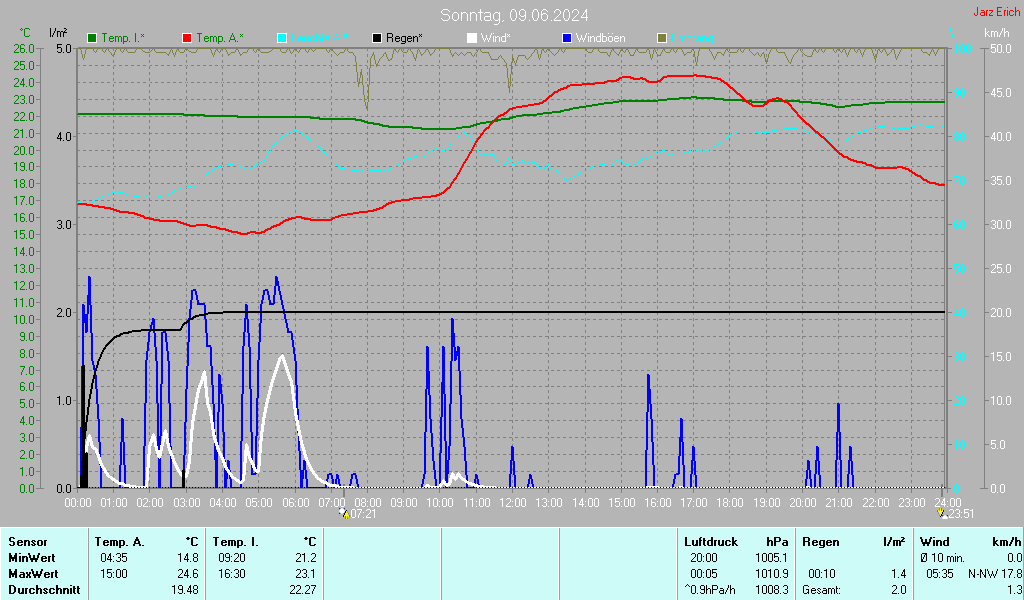Select the cyan Feuchte A. legend square

click(282, 38)
